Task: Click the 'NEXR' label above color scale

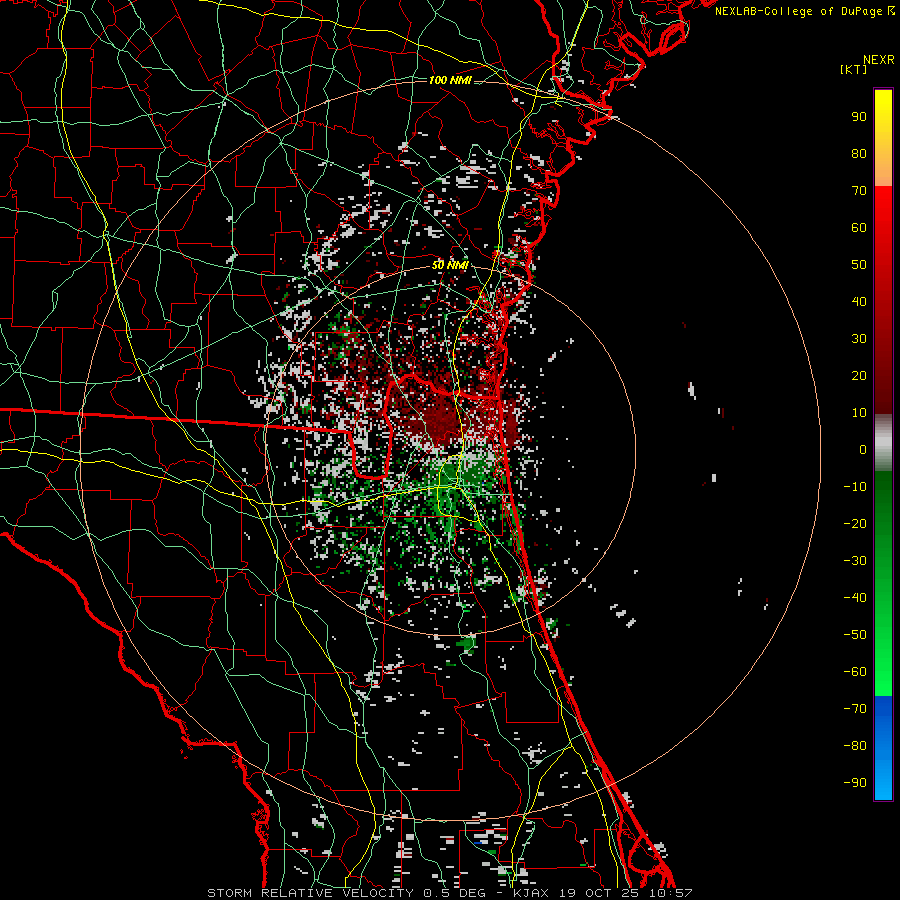Action: [x=879, y=60]
